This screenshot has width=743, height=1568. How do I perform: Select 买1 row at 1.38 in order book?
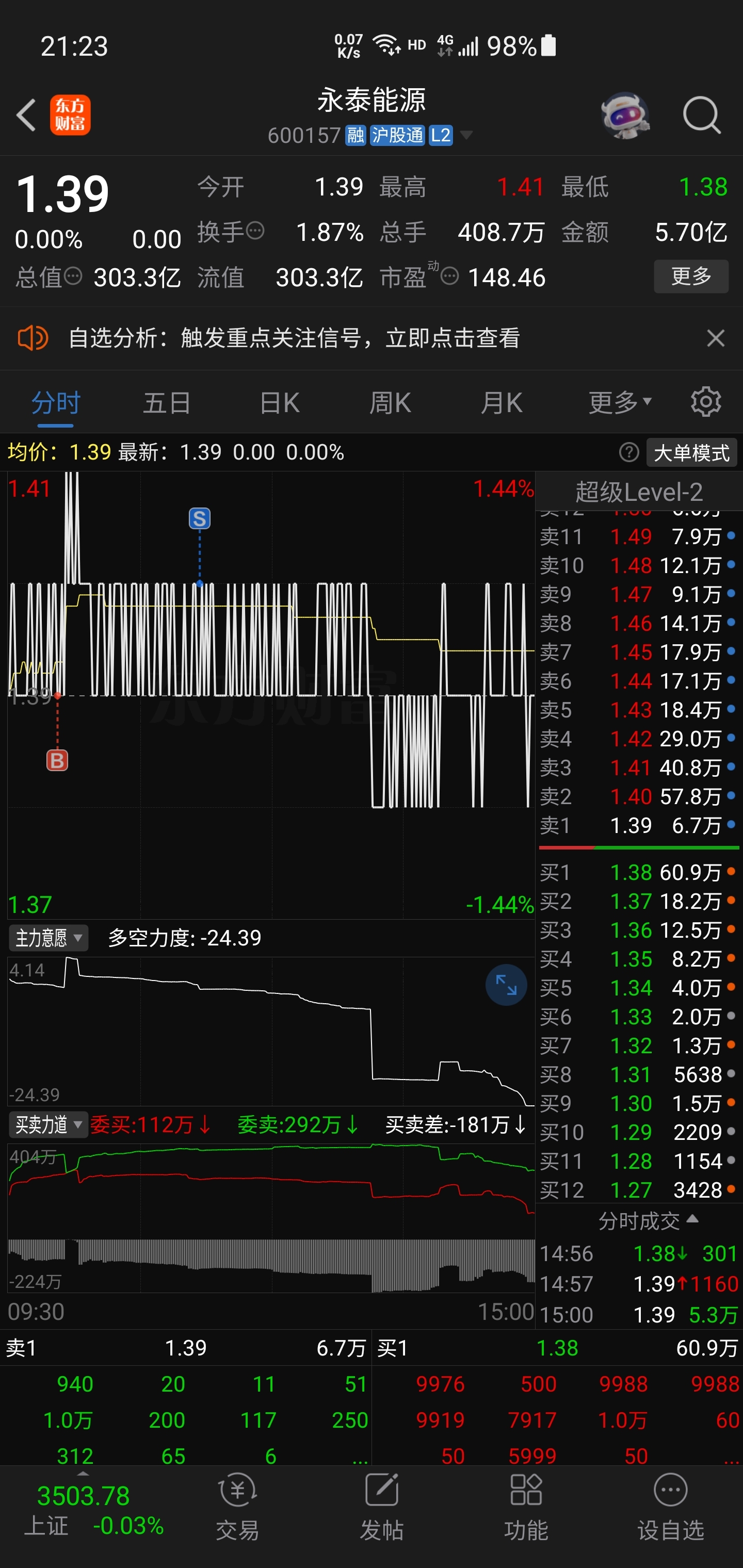[638, 872]
